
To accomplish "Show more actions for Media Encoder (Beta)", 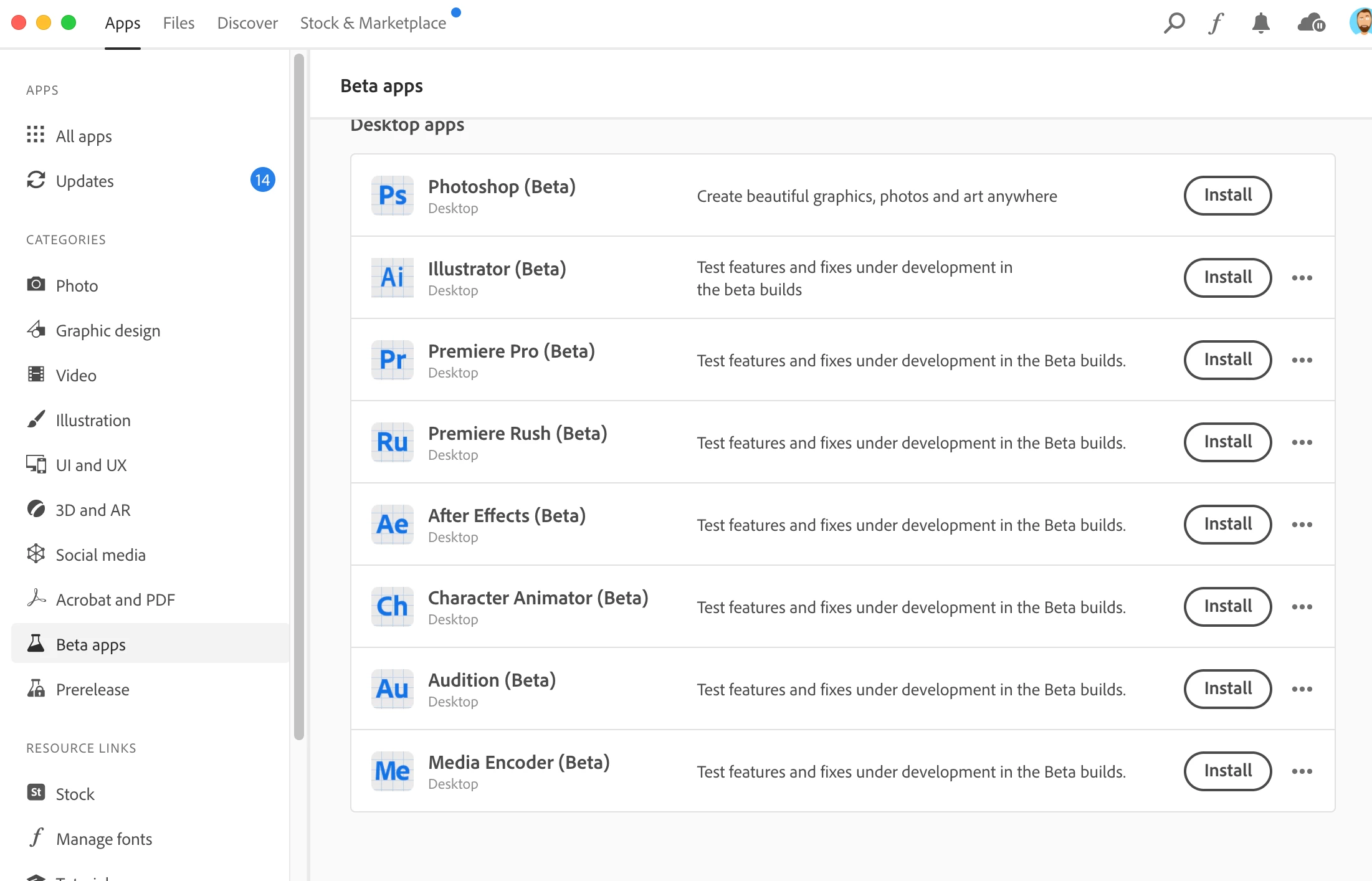I will click(x=1302, y=771).
